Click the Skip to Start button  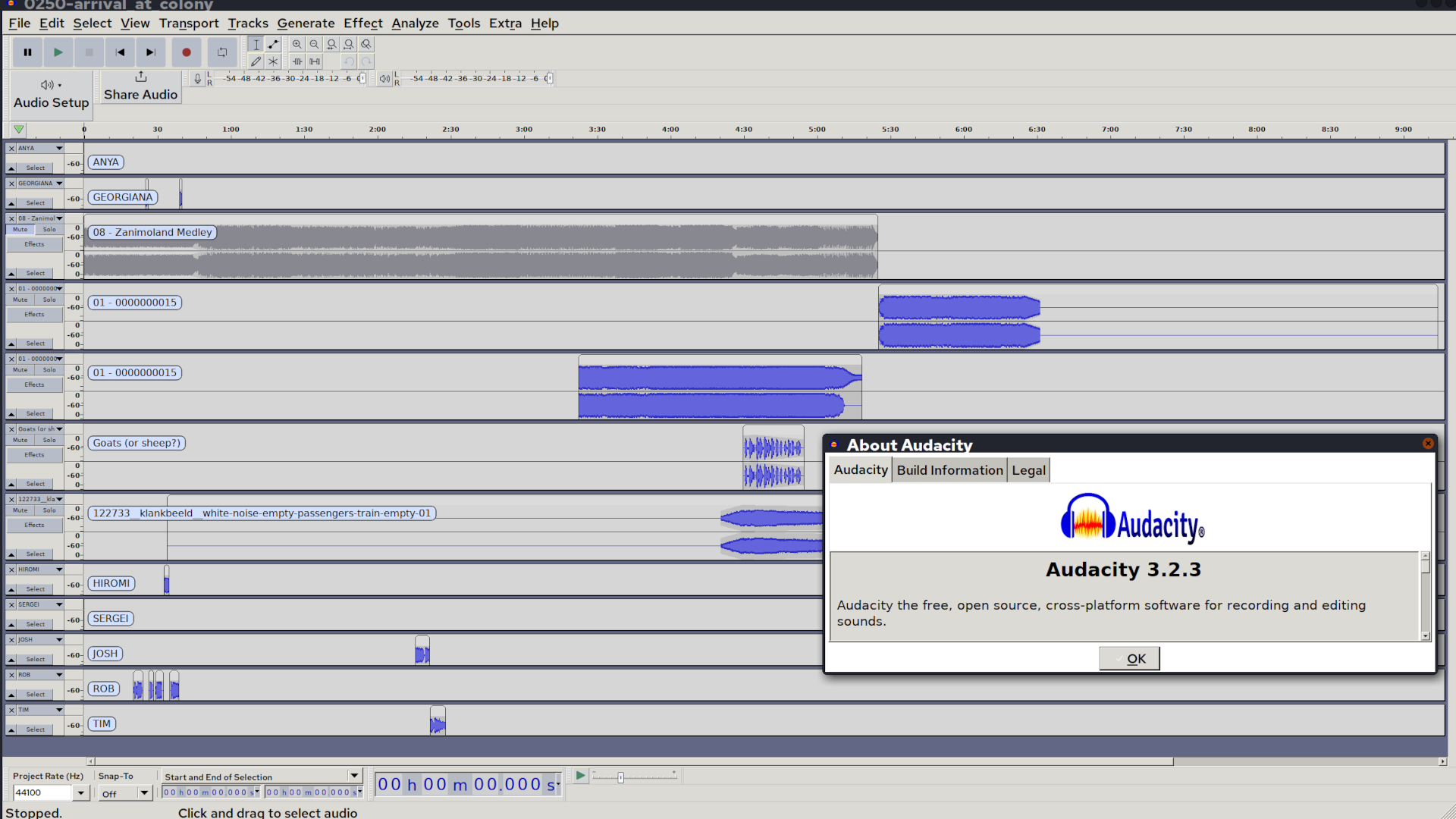coord(120,52)
